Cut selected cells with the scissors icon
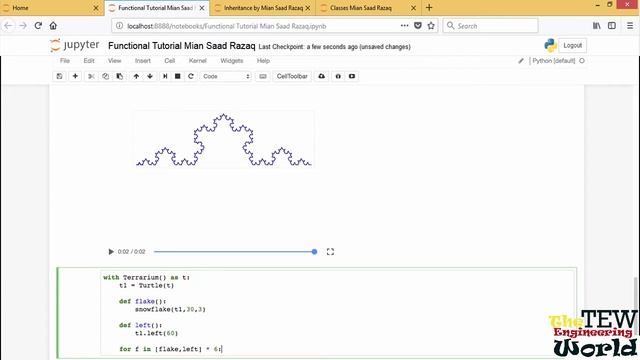This screenshot has width=640, height=360. 91,76
